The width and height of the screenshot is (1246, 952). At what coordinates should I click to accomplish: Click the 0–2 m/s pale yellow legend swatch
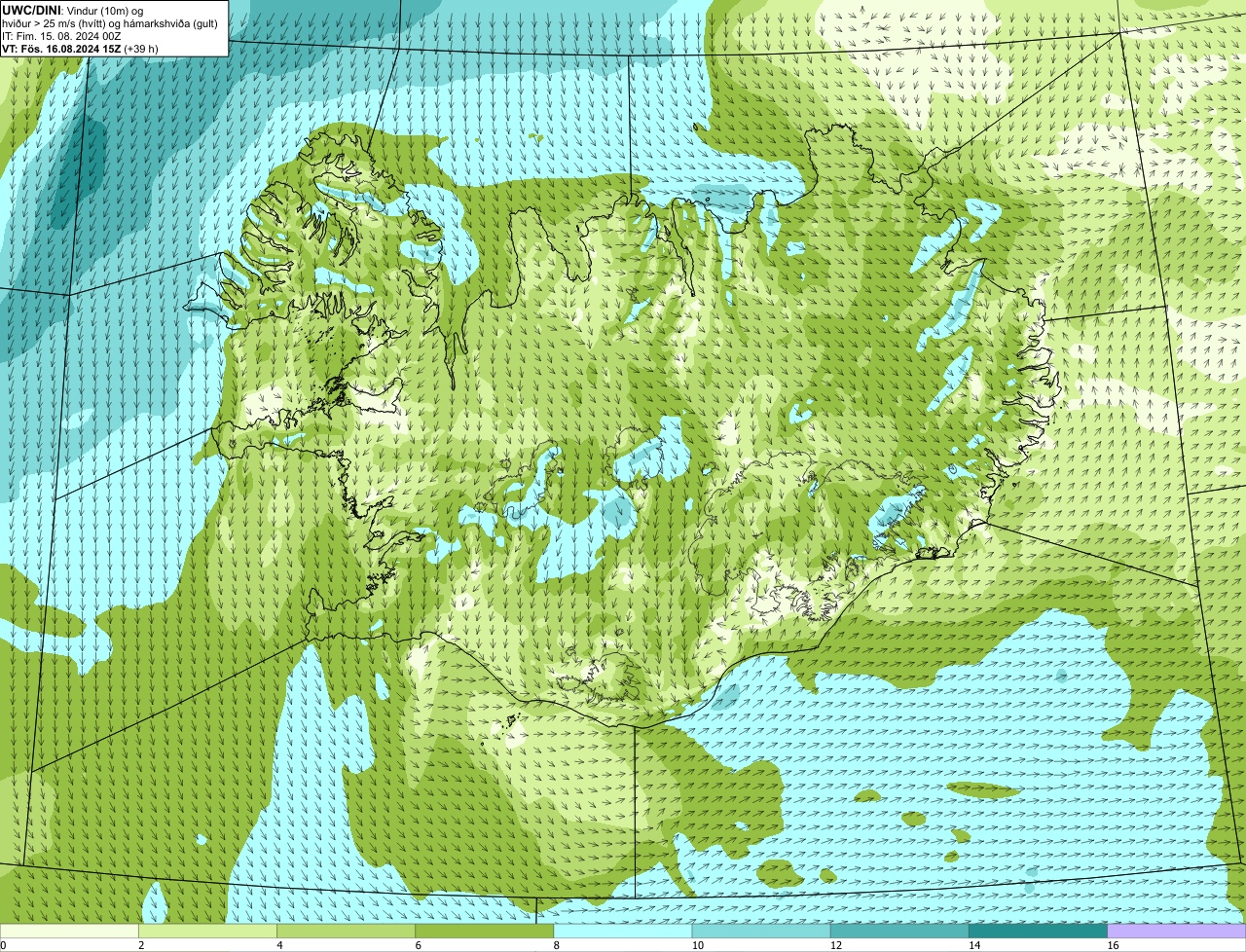69,931
